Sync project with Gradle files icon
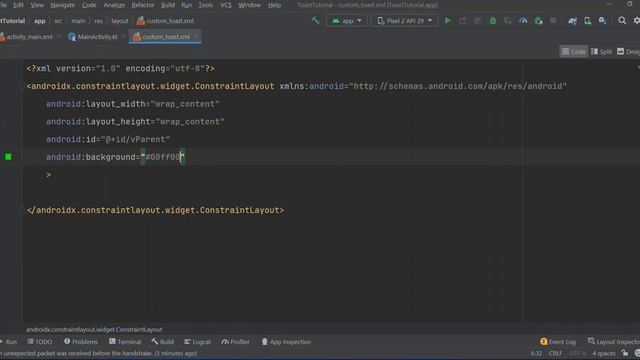This screenshot has width=640, height=360. (573, 20)
